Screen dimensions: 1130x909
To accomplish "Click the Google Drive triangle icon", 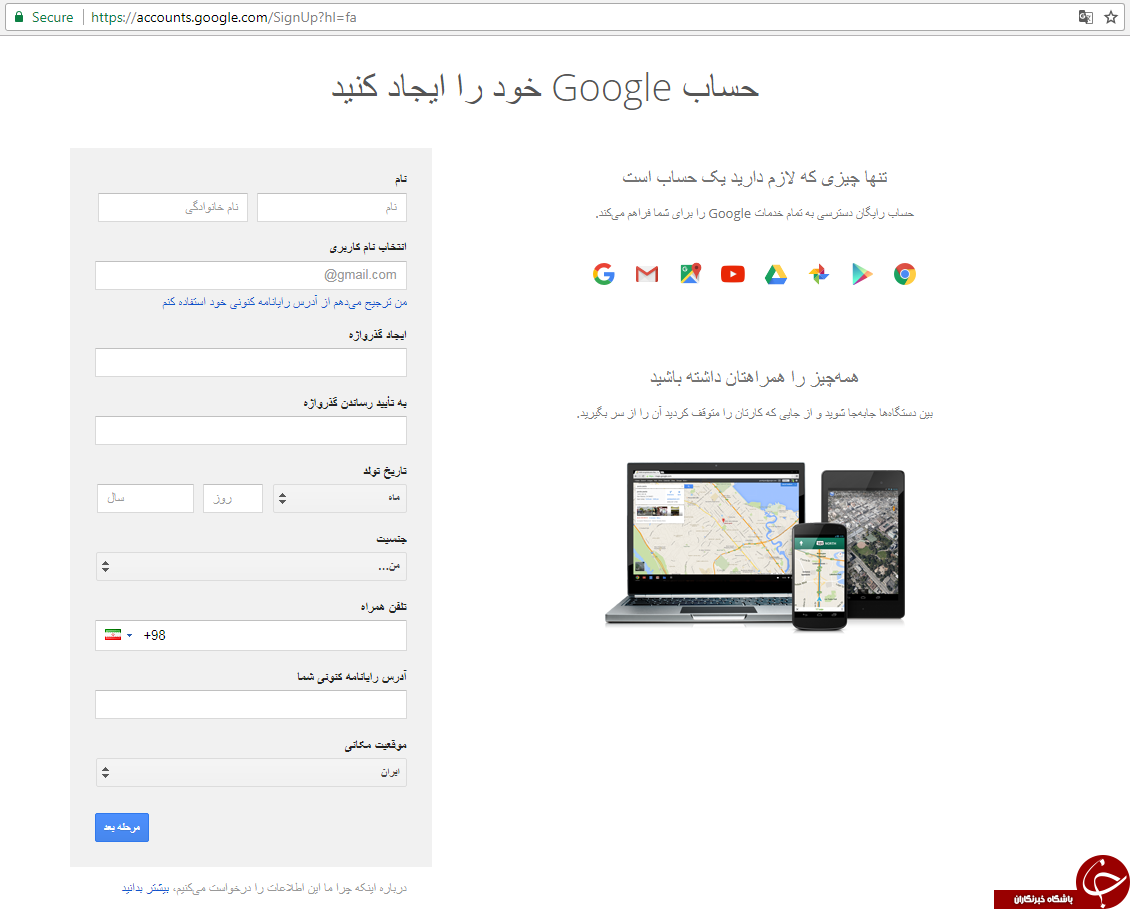I will 775,274.
